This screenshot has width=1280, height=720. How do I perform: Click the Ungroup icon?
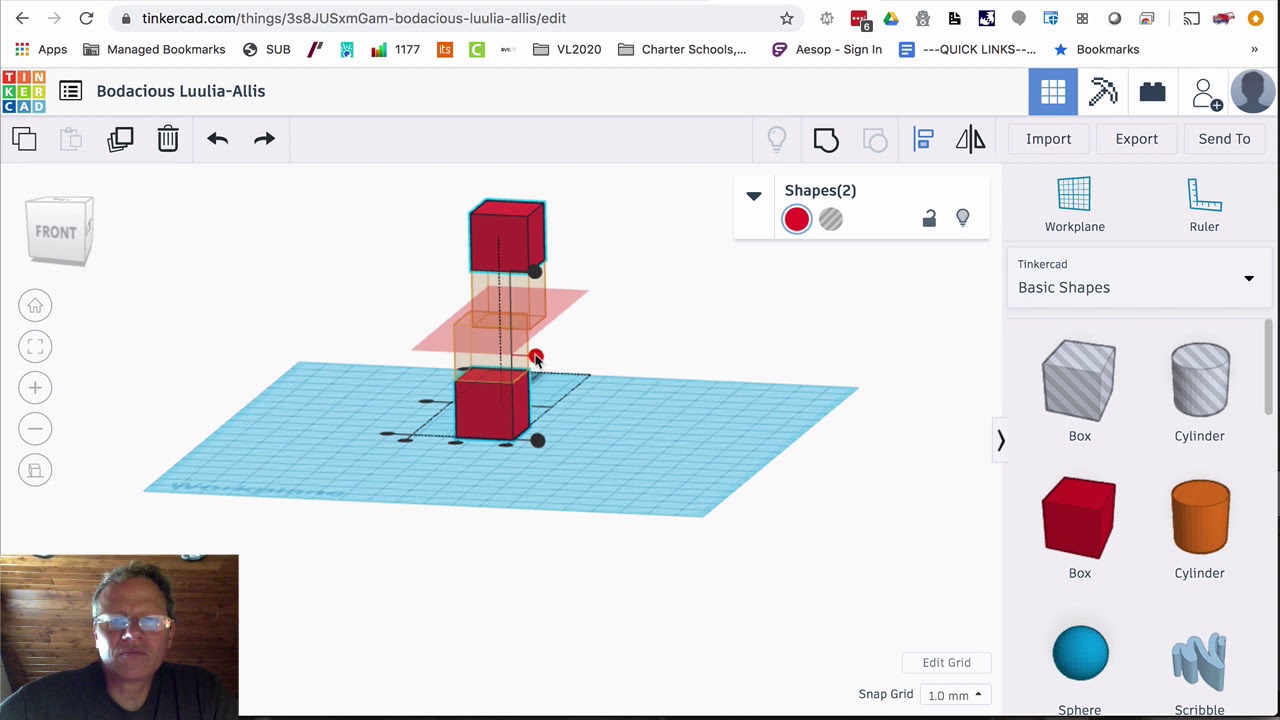click(x=875, y=139)
